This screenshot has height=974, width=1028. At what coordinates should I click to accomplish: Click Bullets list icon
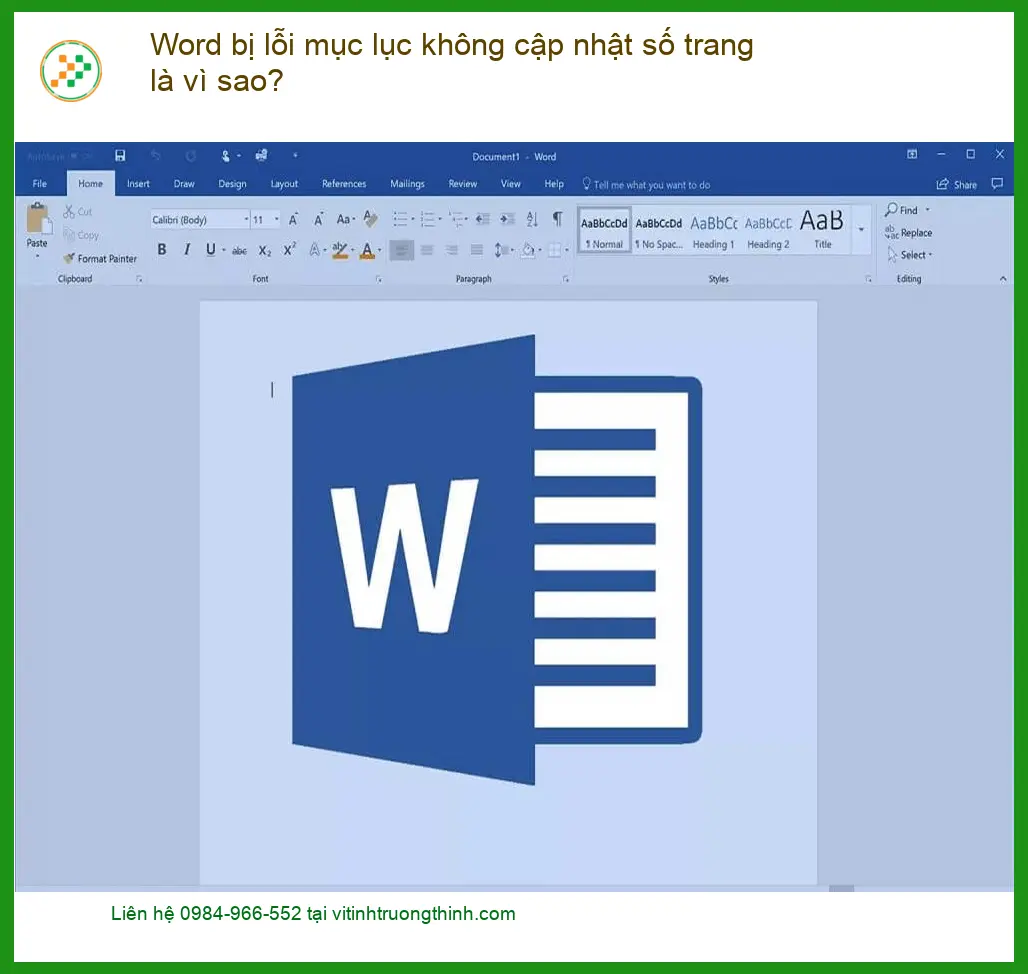(400, 219)
